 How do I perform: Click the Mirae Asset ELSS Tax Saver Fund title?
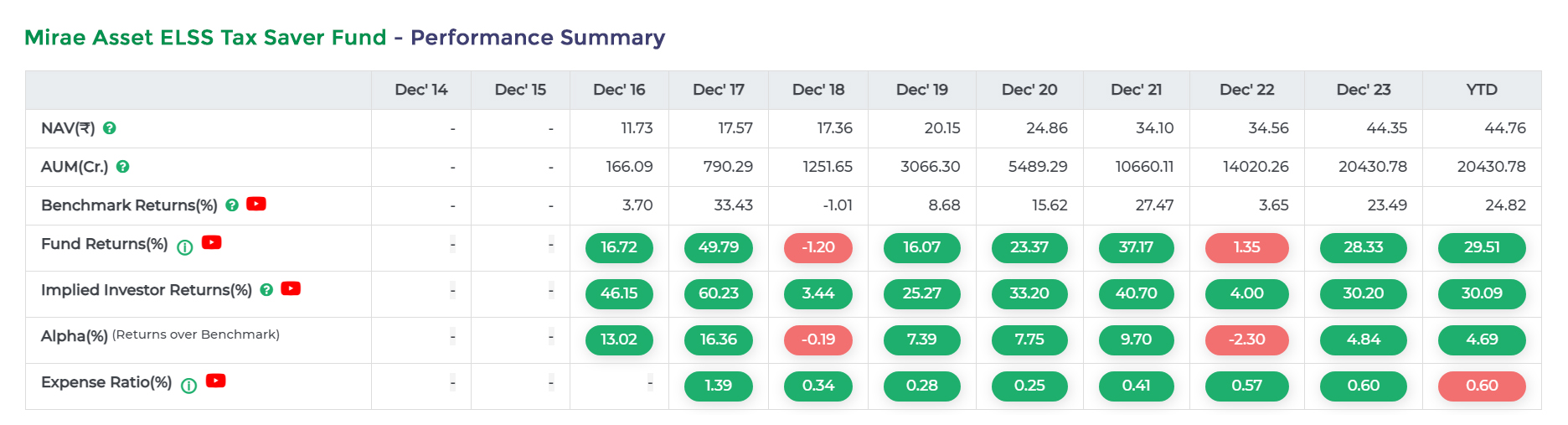point(205,38)
